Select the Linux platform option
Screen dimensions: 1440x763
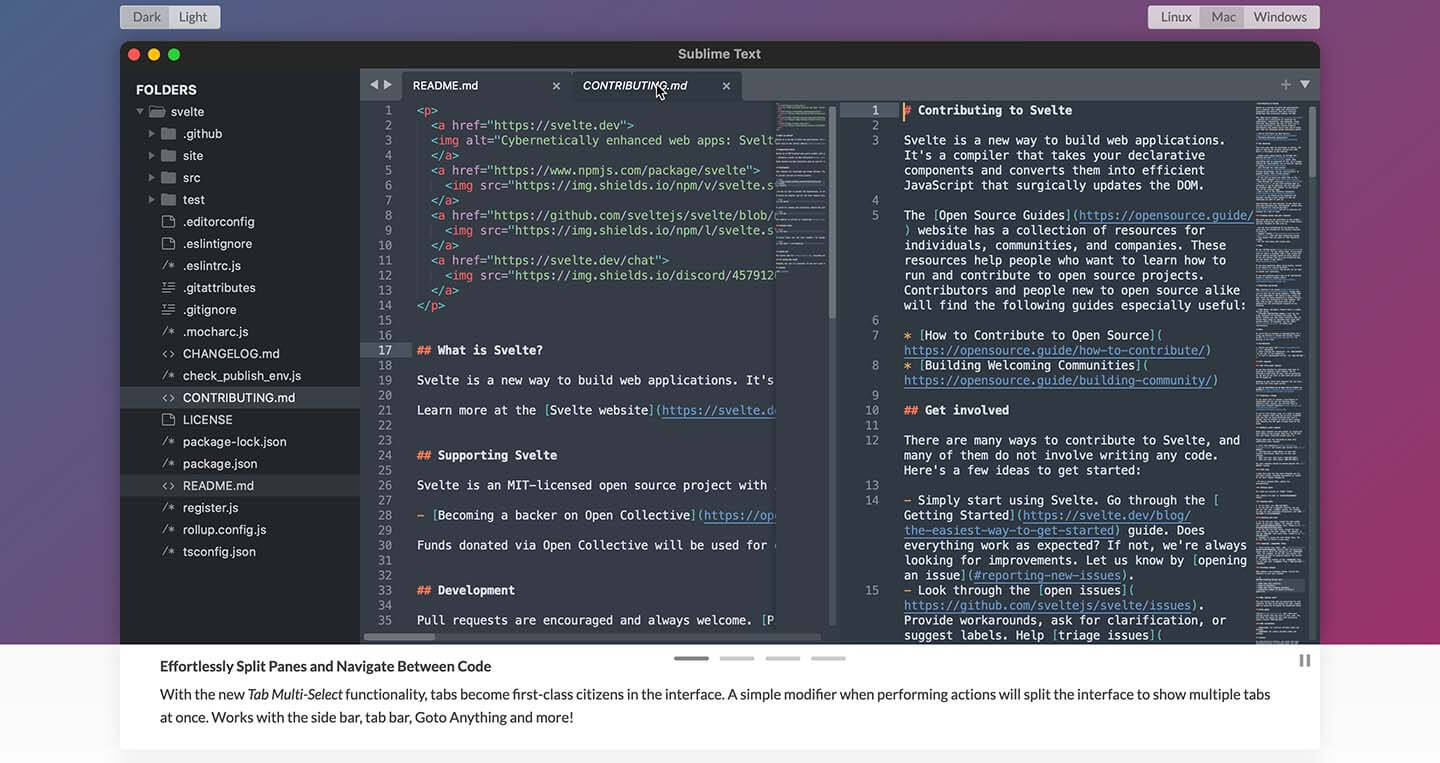click(1175, 17)
